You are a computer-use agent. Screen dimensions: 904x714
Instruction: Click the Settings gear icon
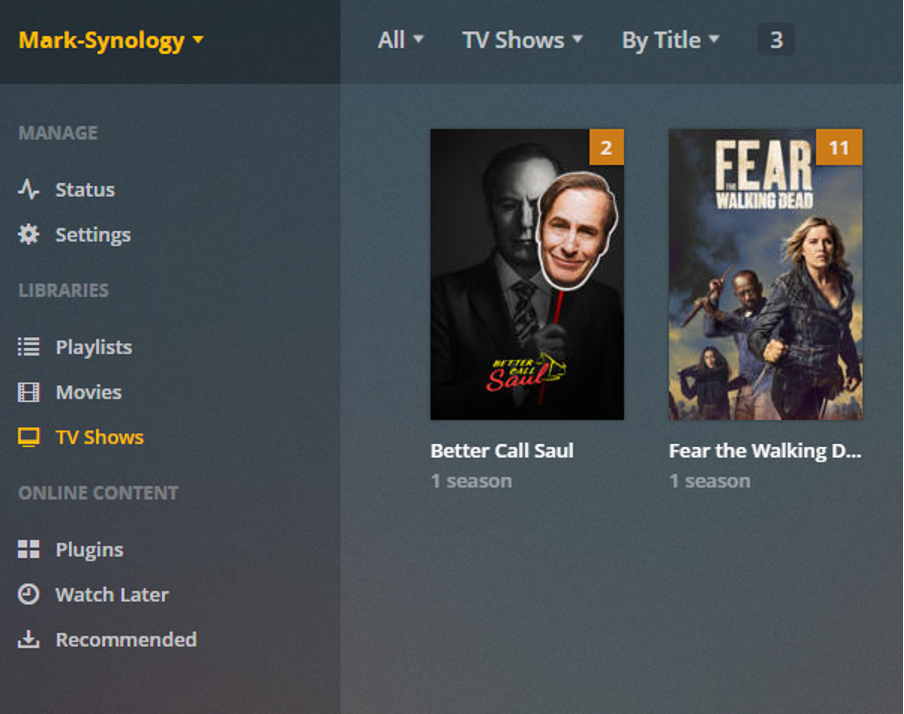[28, 234]
